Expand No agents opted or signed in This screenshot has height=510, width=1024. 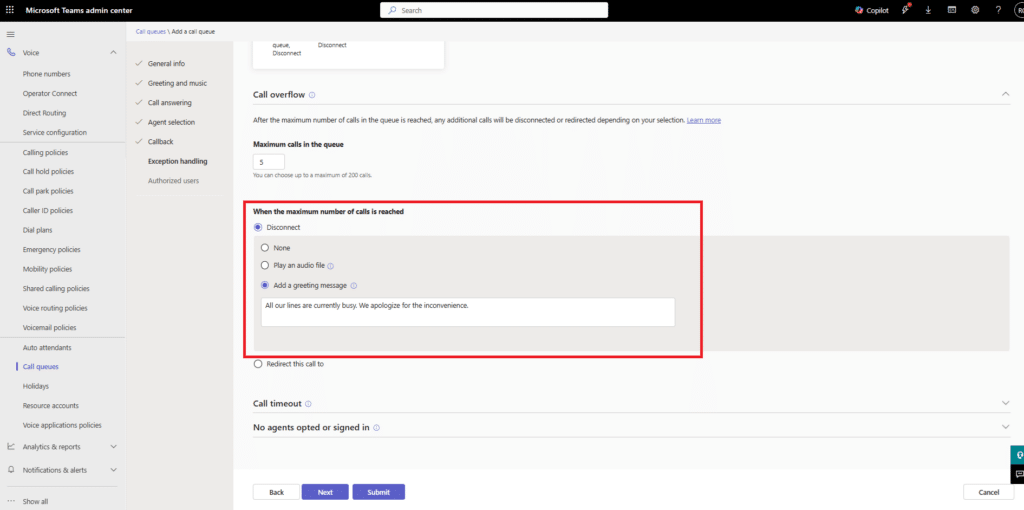(1005, 427)
